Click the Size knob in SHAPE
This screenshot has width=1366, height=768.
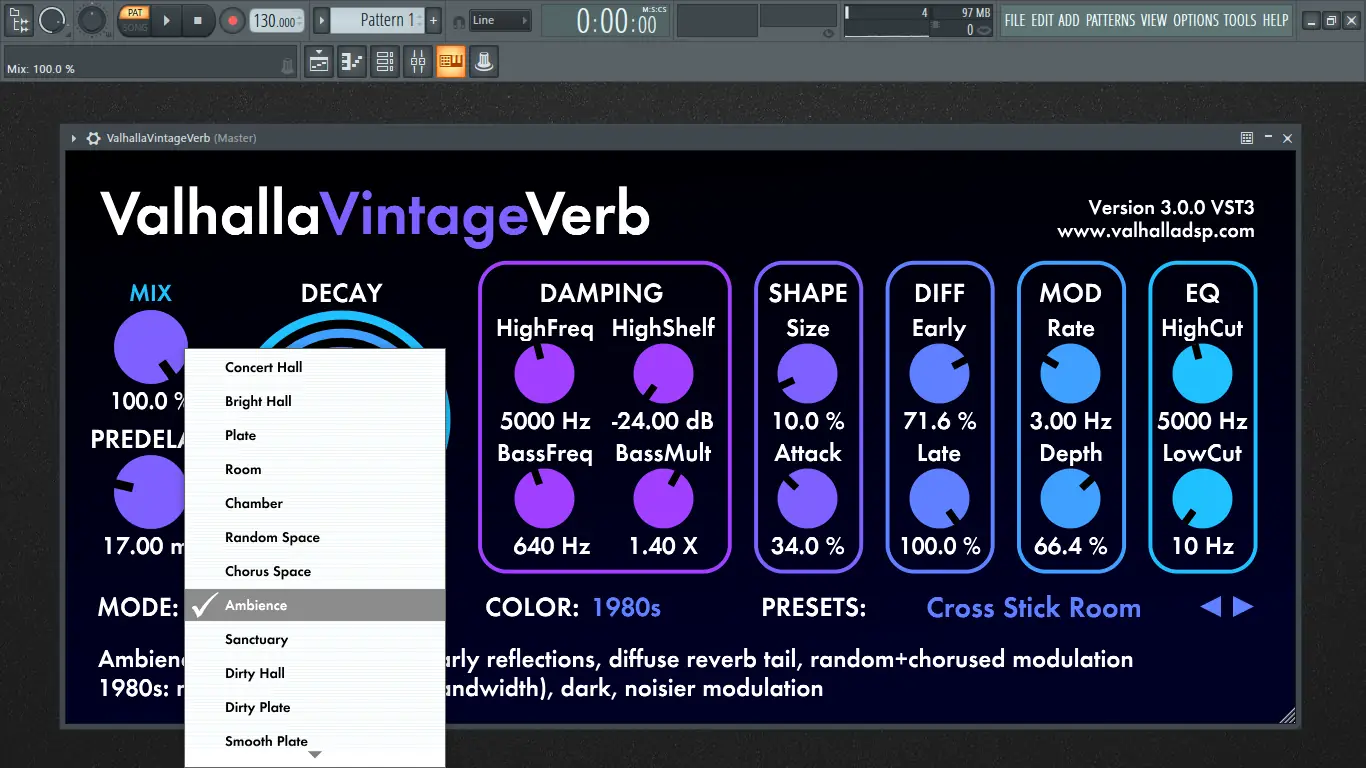point(807,375)
